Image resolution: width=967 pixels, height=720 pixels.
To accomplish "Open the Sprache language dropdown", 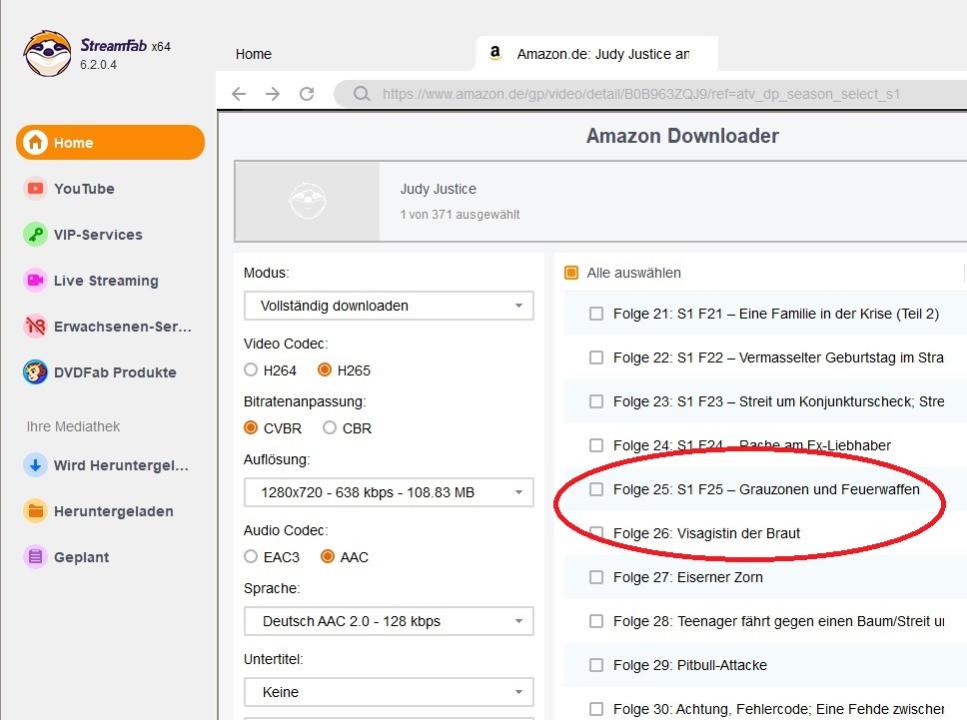I will click(389, 621).
